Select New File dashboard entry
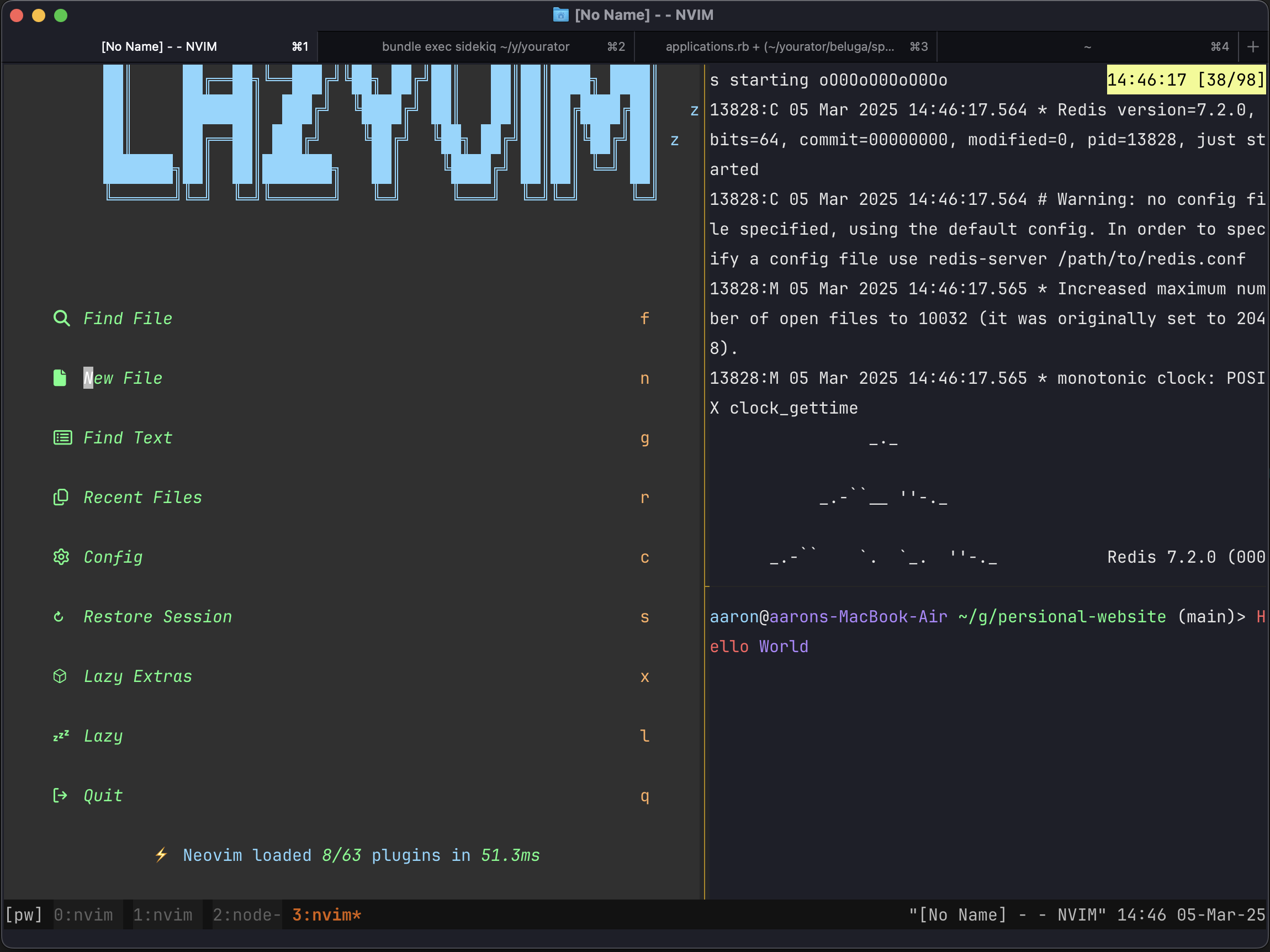 (351, 378)
